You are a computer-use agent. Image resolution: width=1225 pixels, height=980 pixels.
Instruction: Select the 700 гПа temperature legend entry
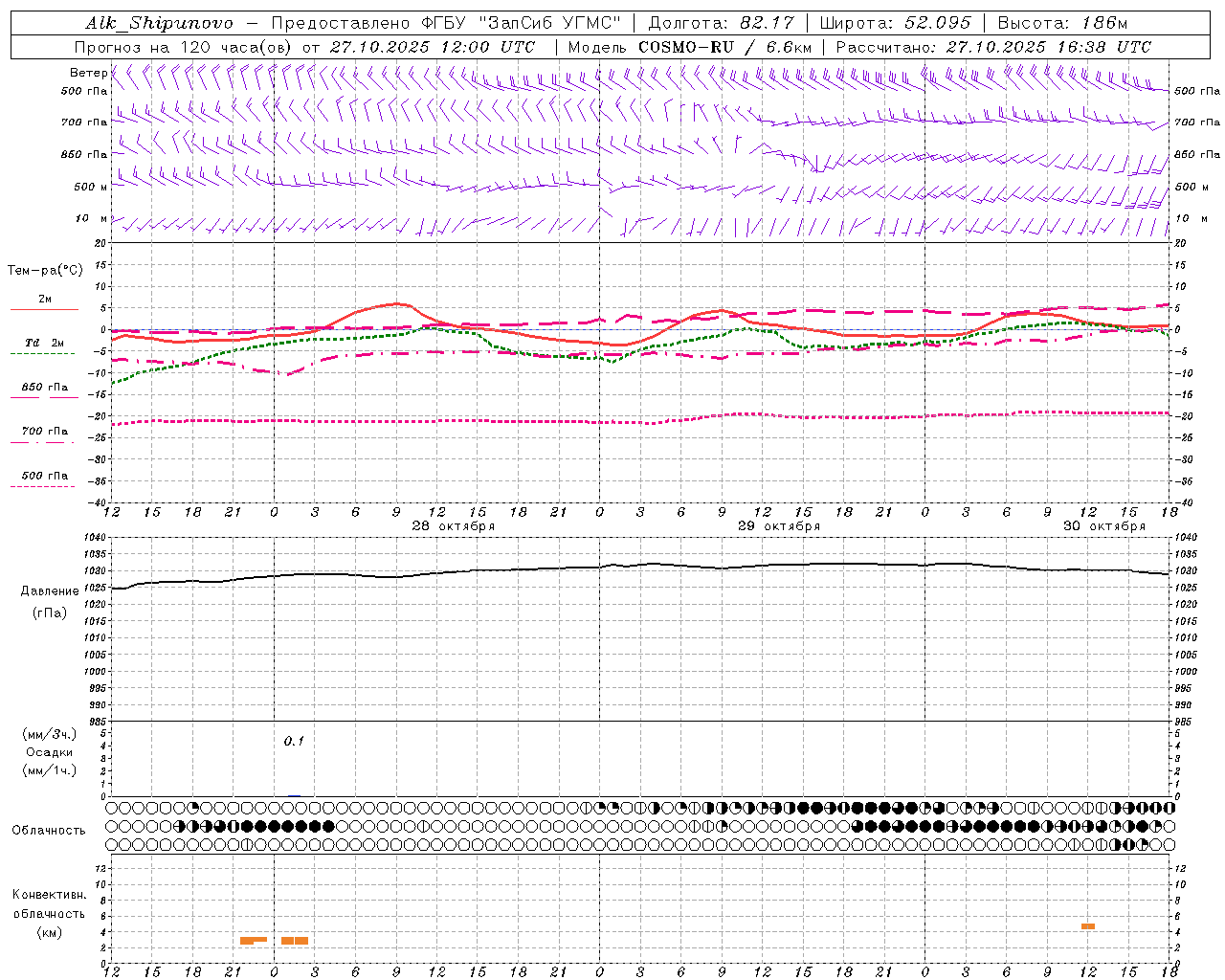[x=45, y=432]
